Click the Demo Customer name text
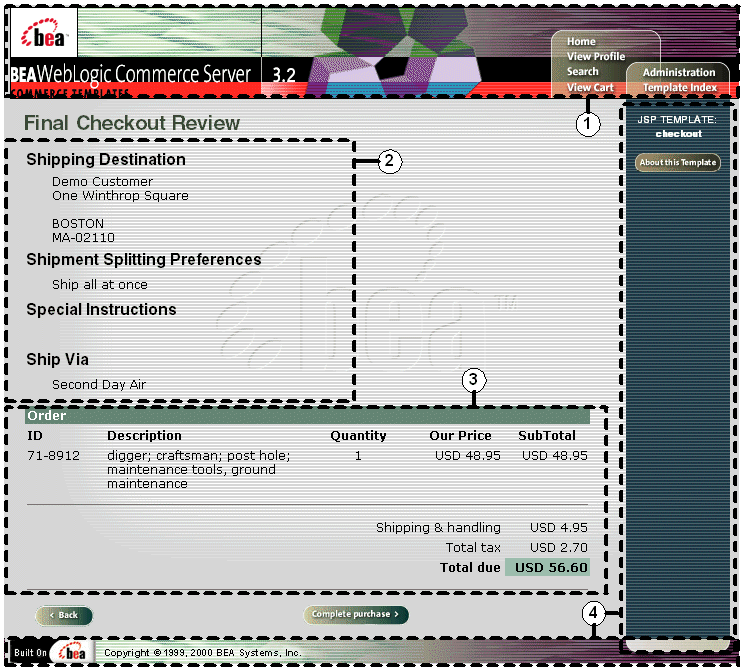The height and width of the screenshot is (672, 743). pyautogui.click(x=102, y=182)
